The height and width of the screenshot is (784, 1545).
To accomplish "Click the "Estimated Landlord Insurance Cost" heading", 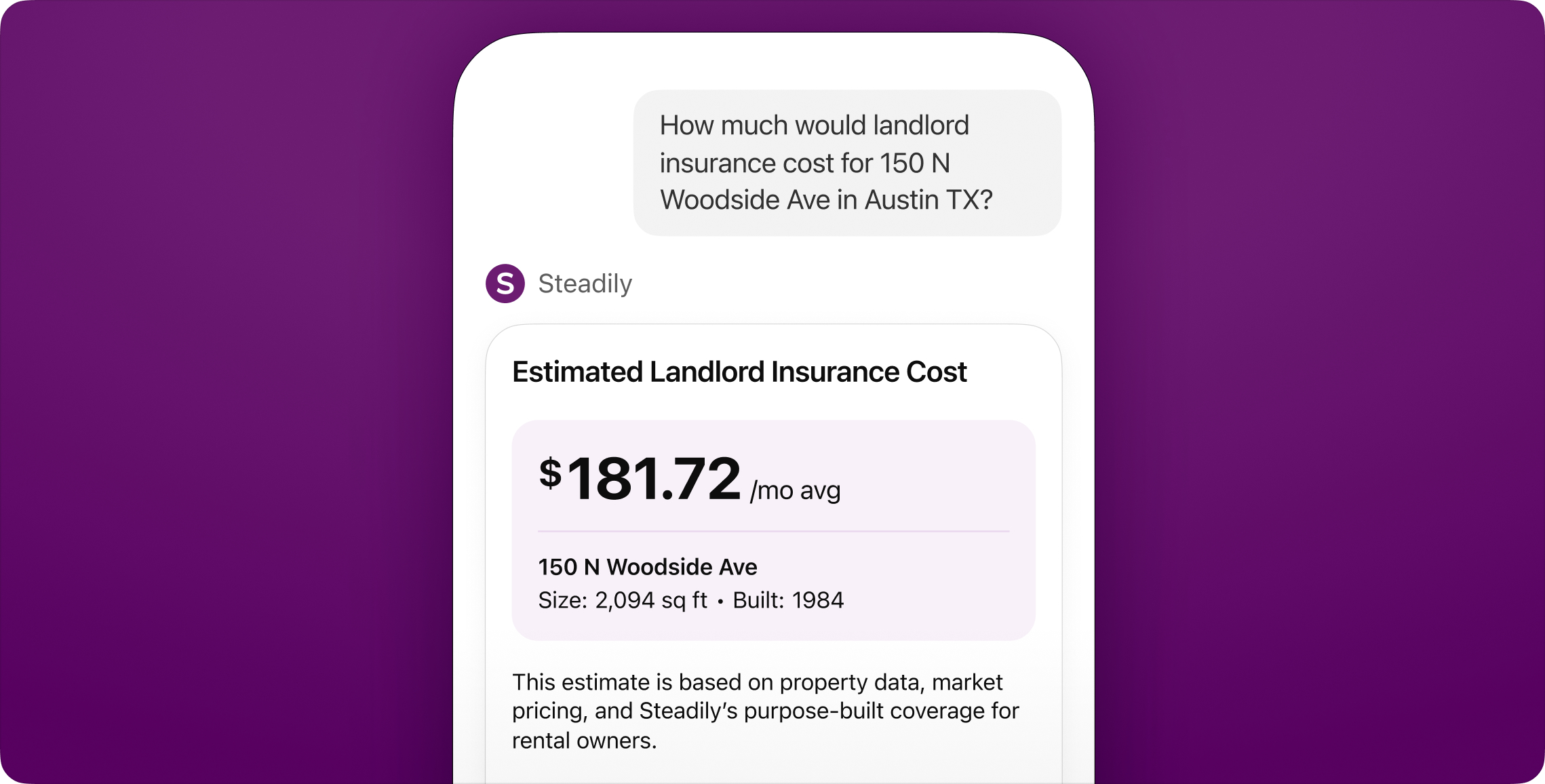I will pos(739,372).
